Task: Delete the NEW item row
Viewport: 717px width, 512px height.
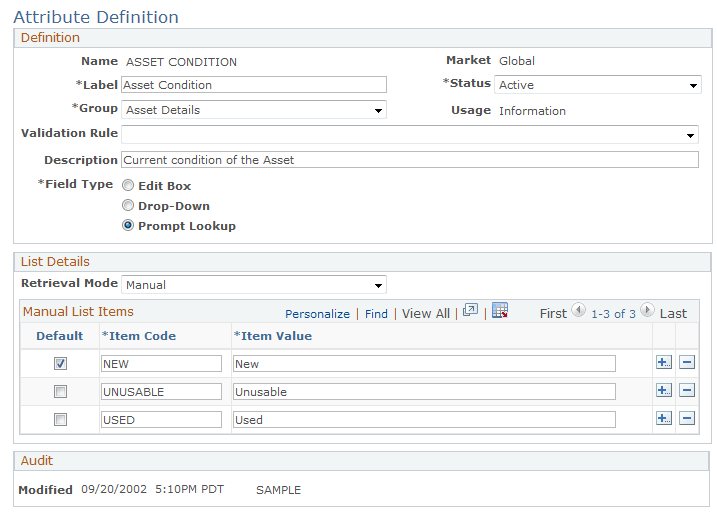Action: point(687,363)
